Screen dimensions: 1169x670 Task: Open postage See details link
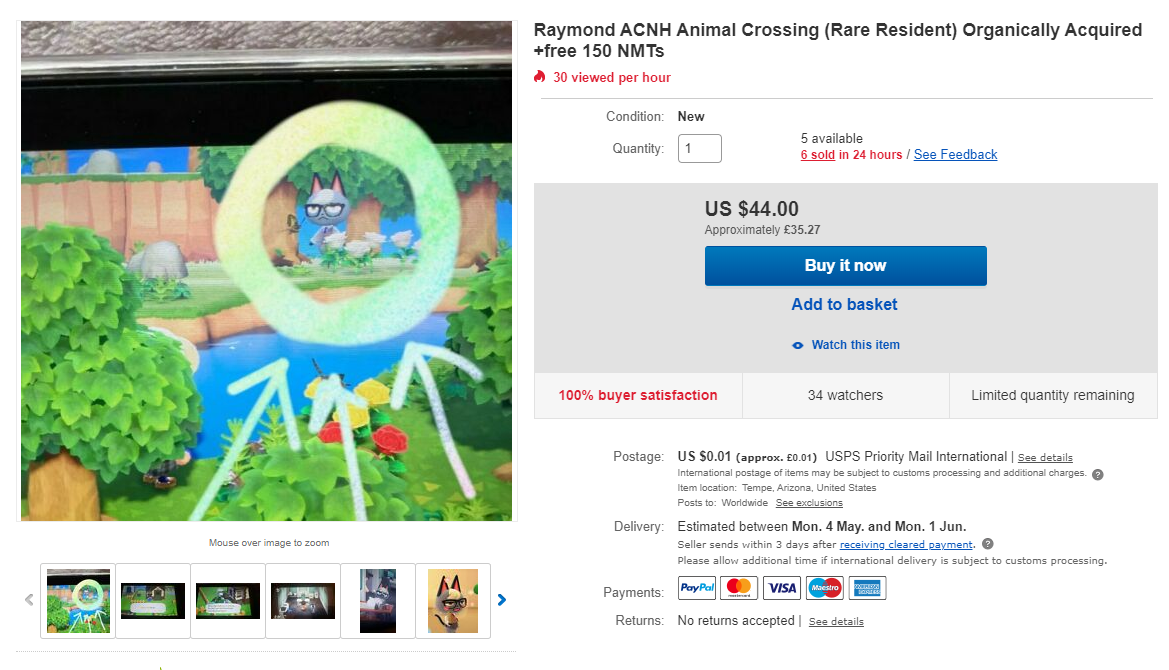click(x=1045, y=458)
